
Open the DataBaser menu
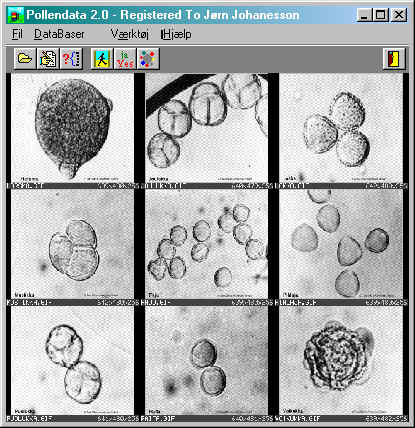pyautogui.click(x=59, y=34)
